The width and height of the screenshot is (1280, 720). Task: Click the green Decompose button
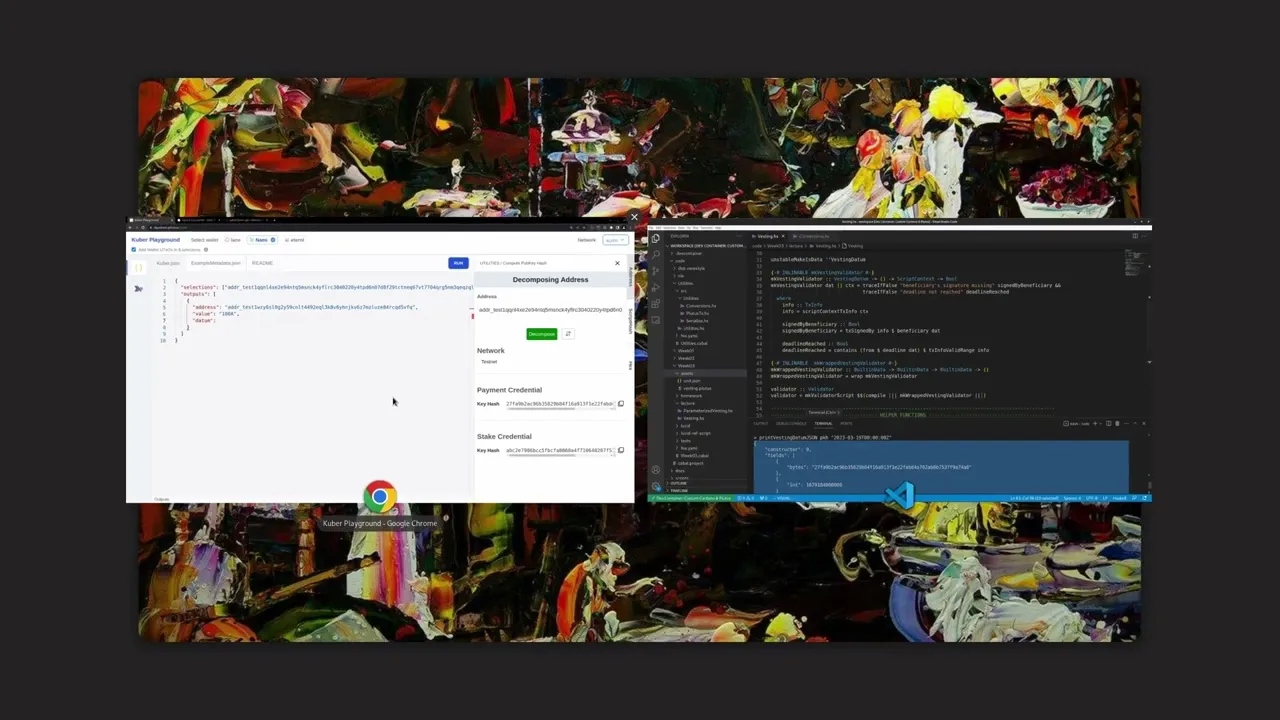point(541,334)
